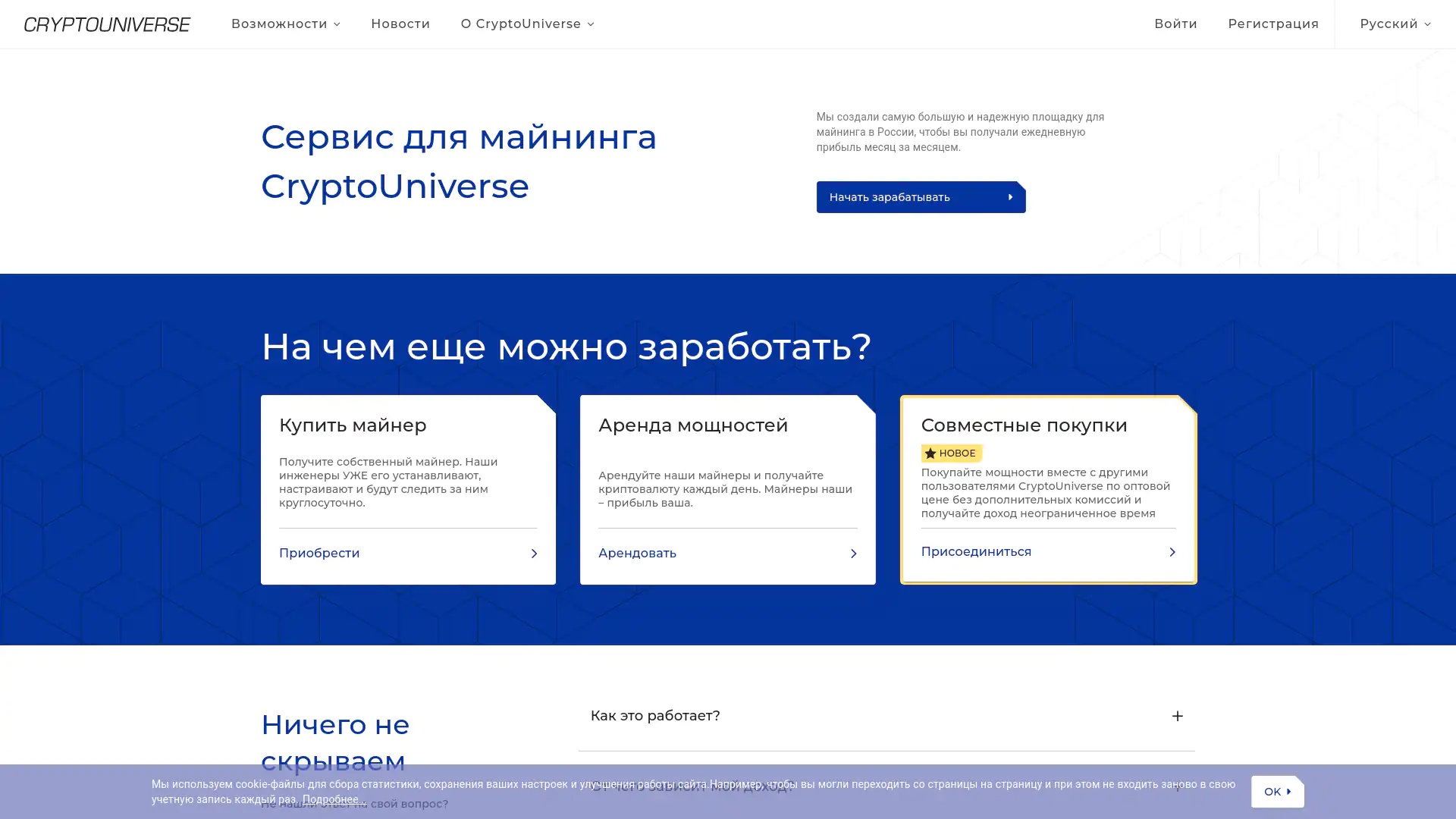Expand the О CryptoUniverse menu
This screenshot has height=819, width=1456.
click(x=527, y=24)
